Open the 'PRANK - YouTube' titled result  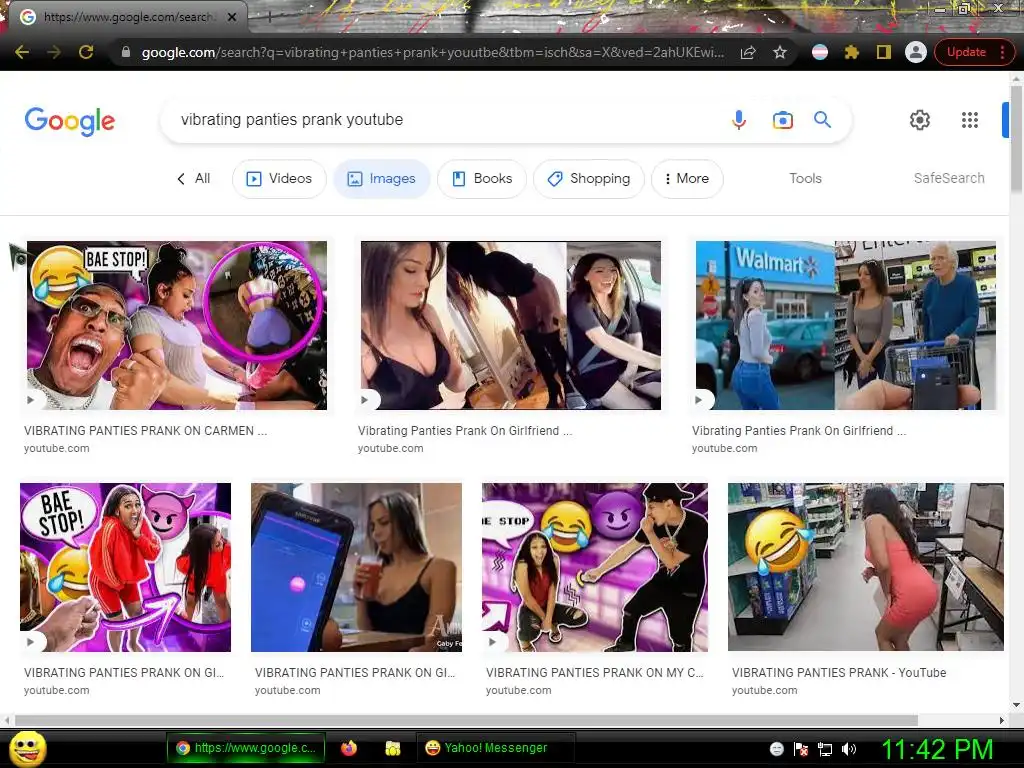click(x=839, y=672)
